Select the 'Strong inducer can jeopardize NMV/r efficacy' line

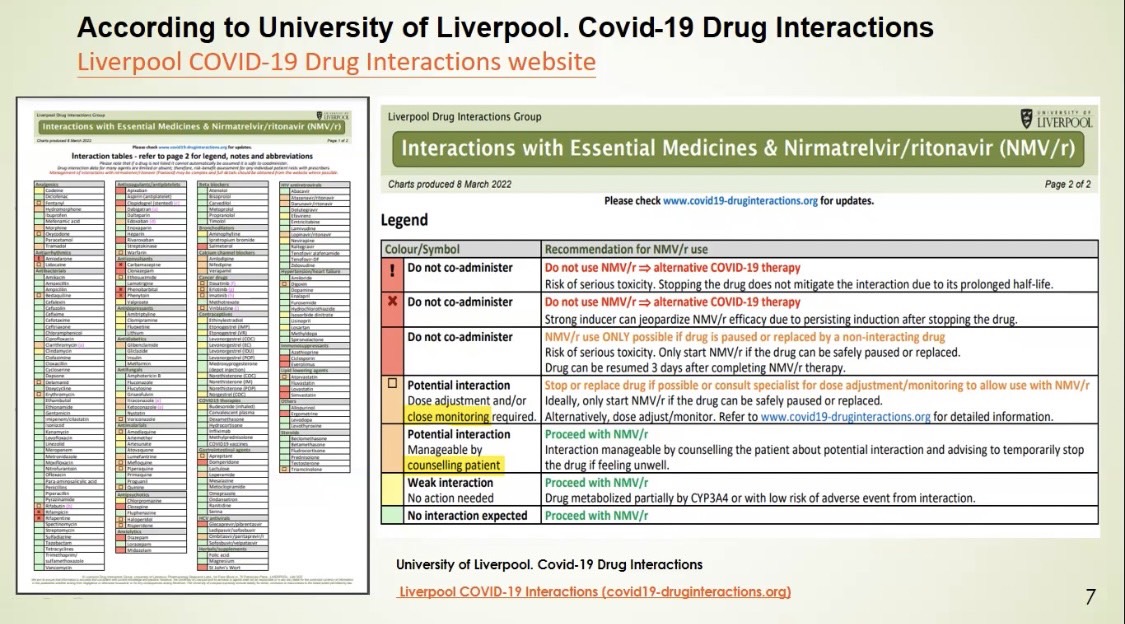click(x=781, y=319)
